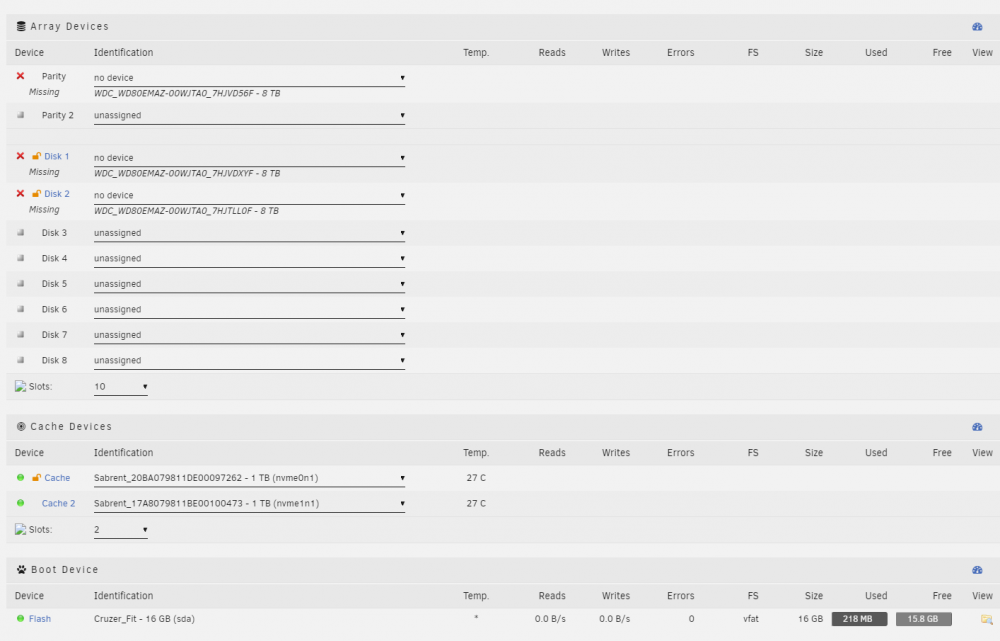The width and height of the screenshot is (1000, 641).
Task: Click the grey status square for Disk 7
Action: (20, 334)
